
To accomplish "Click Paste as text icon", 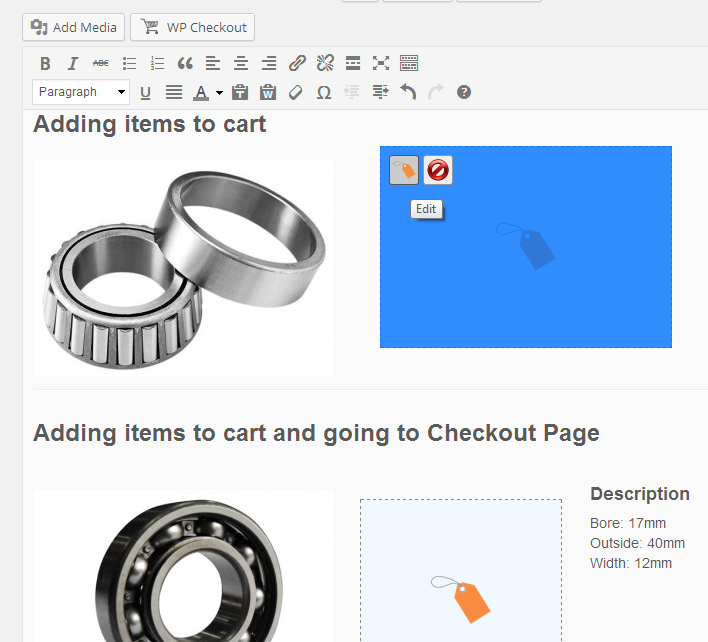I will coord(240,93).
